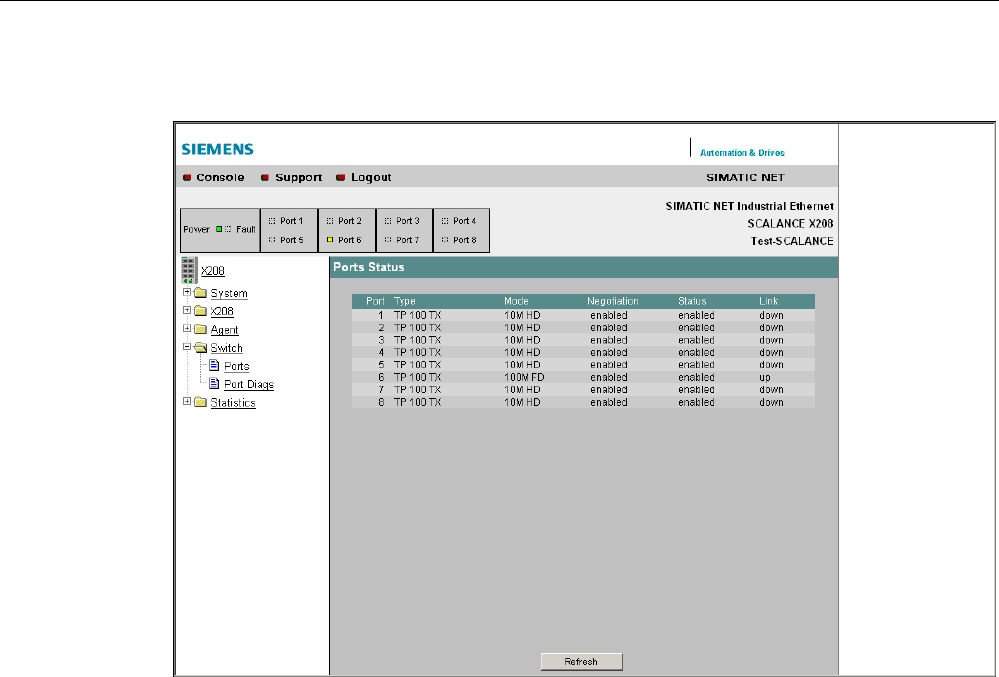
Task: Click the Port 4 LED indicator
Action: (x=445, y=221)
